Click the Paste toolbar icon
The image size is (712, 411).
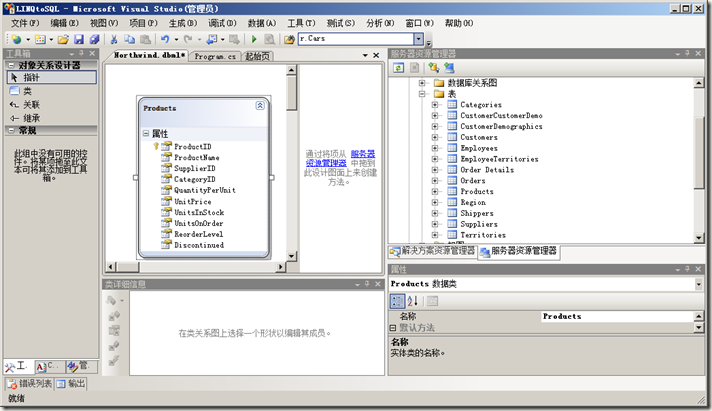coord(145,40)
